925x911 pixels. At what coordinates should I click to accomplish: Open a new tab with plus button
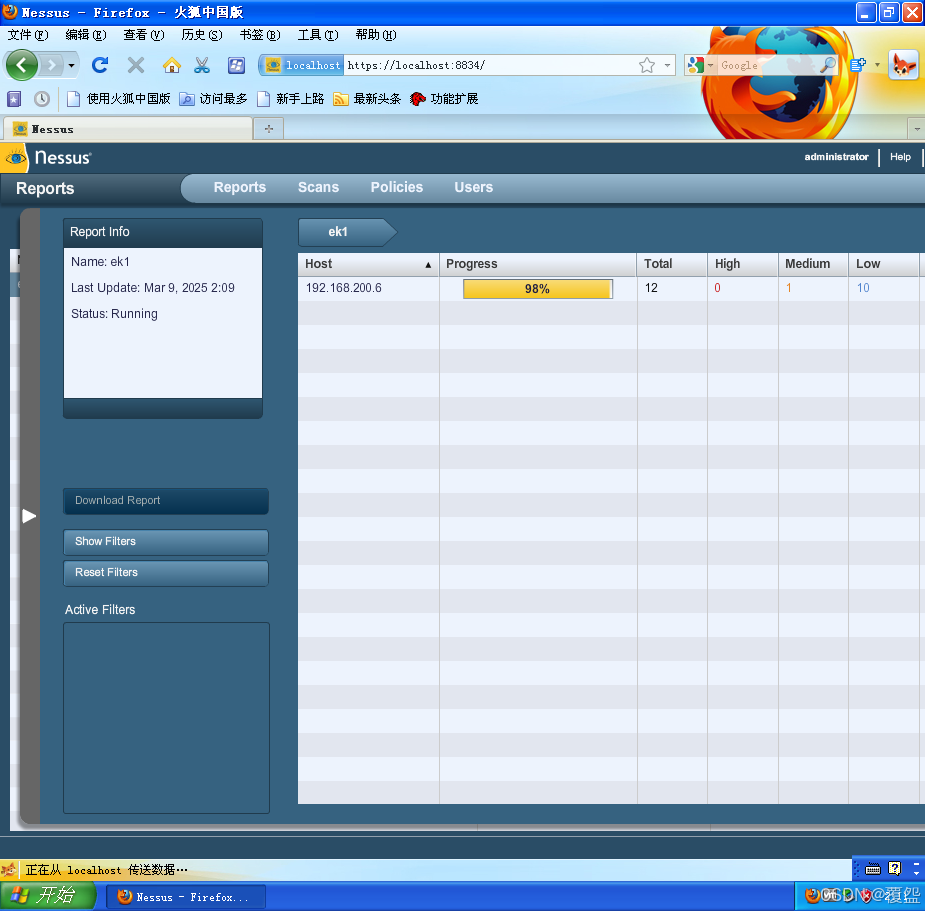click(268, 129)
